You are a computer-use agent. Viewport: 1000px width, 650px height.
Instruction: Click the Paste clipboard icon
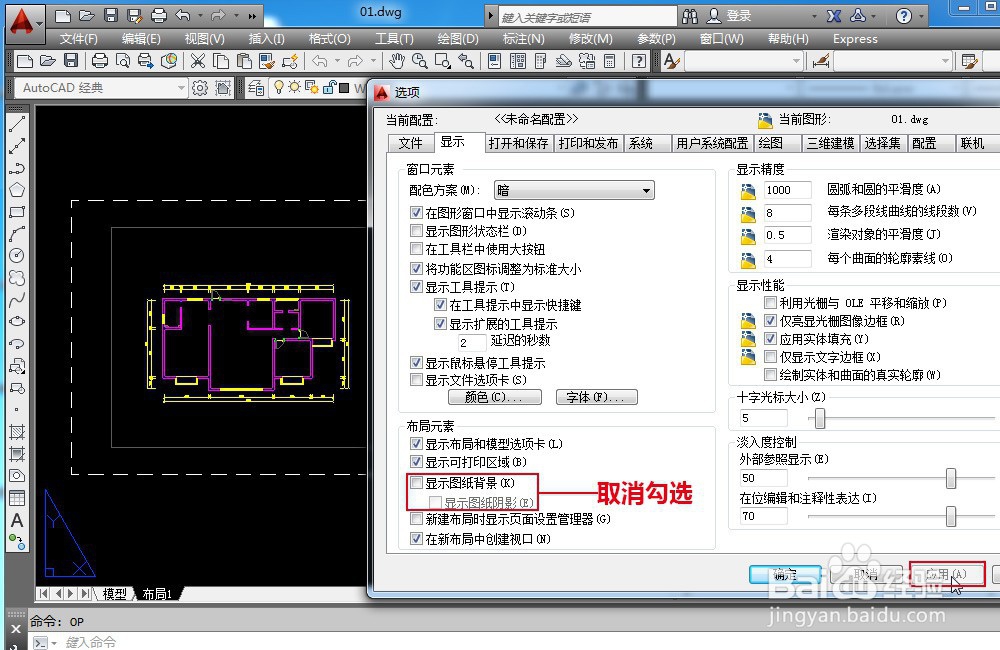pyautogui.click(x=244, y=61)
